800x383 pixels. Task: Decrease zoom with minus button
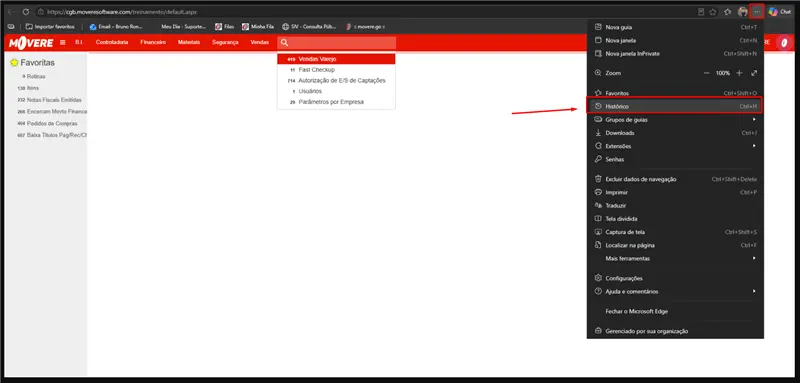click(707, 73)
